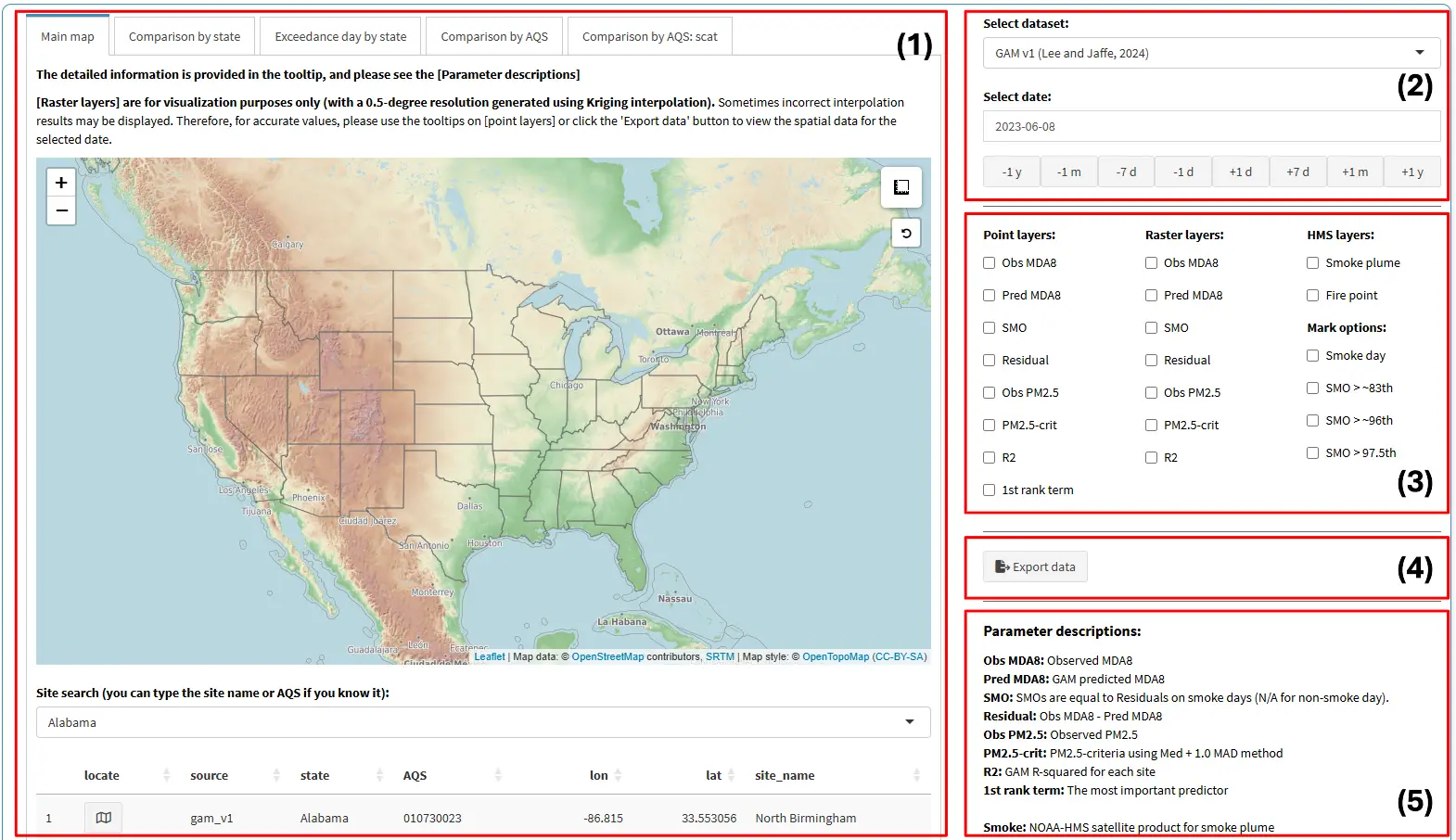Viewport: 1456px width, 840px height.
Task: Open the OpenStreetMap attribution link
Action: click(x=607, y=656)
